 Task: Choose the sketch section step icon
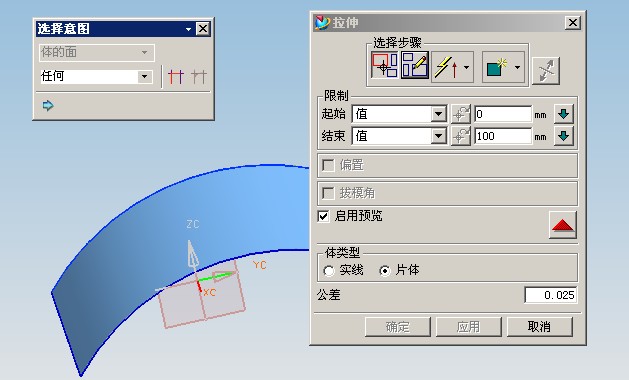[x=415, y=66]
